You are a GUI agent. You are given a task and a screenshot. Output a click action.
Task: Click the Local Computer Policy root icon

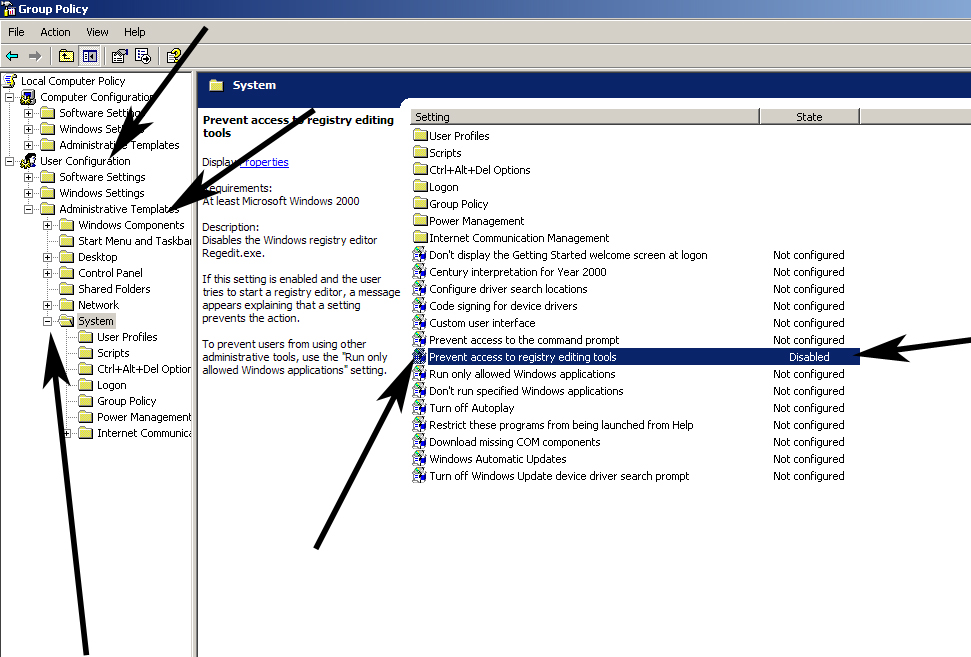(x=10, y=81)
